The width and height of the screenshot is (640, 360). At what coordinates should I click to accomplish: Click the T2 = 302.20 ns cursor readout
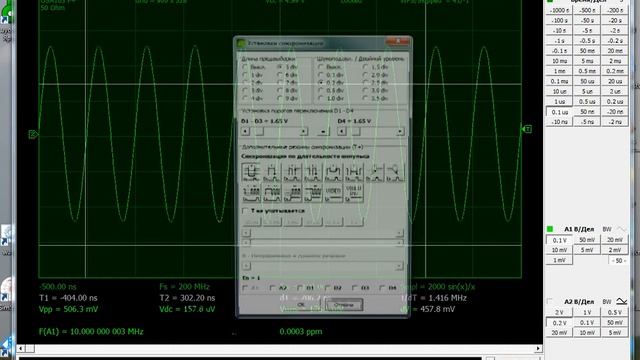[187, 298]
